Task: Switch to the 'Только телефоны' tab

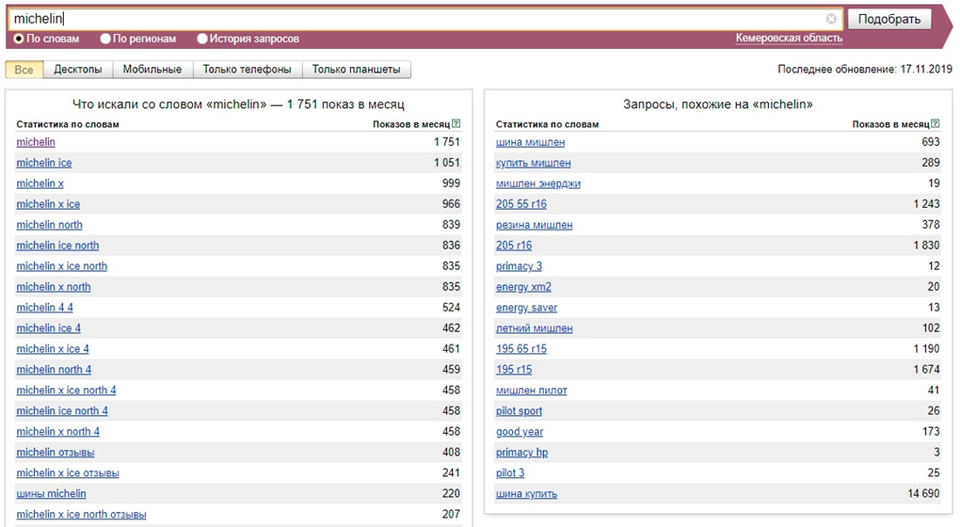Action: 247,70
